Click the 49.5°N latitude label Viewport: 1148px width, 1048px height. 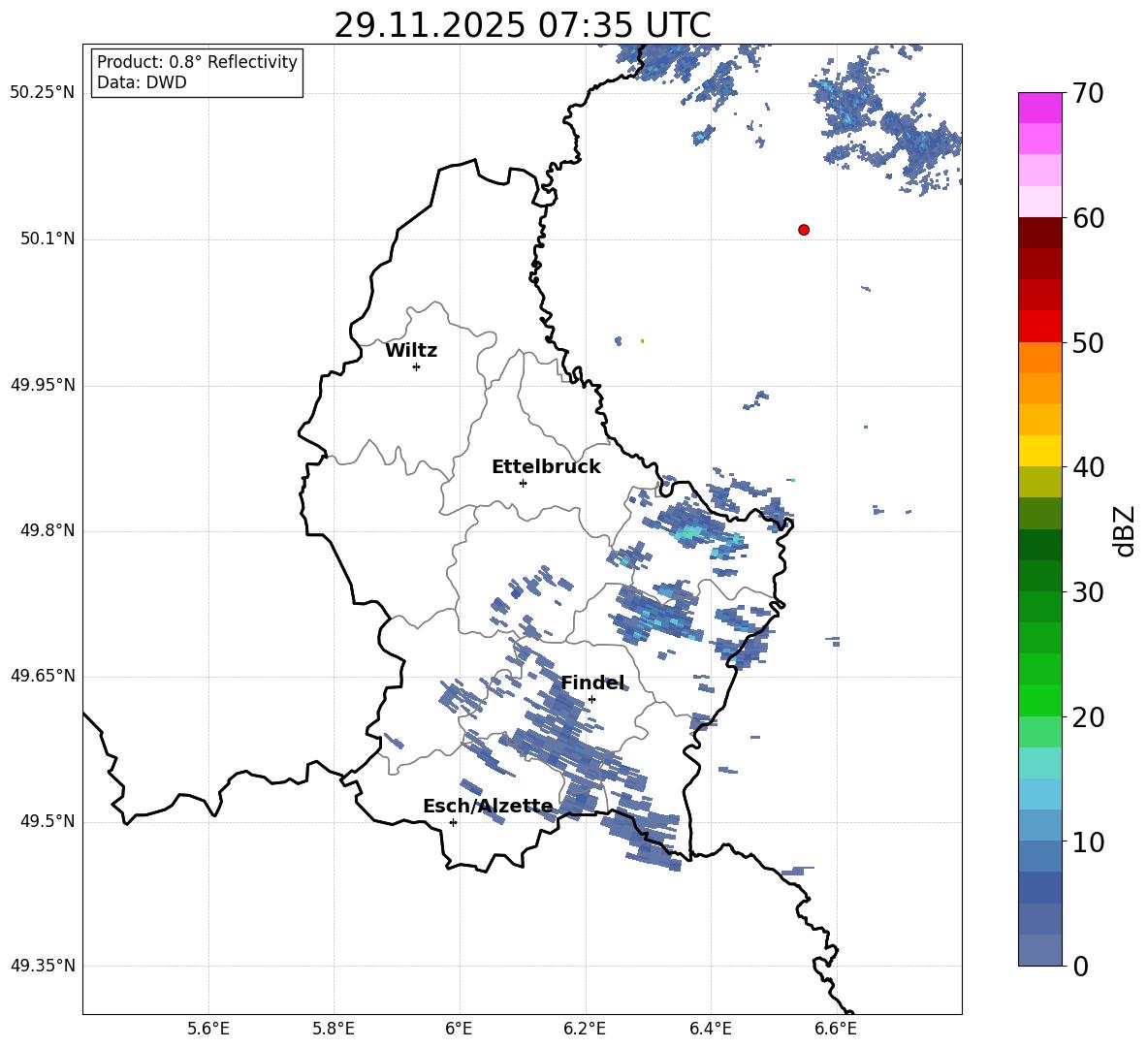click(47, 821)
